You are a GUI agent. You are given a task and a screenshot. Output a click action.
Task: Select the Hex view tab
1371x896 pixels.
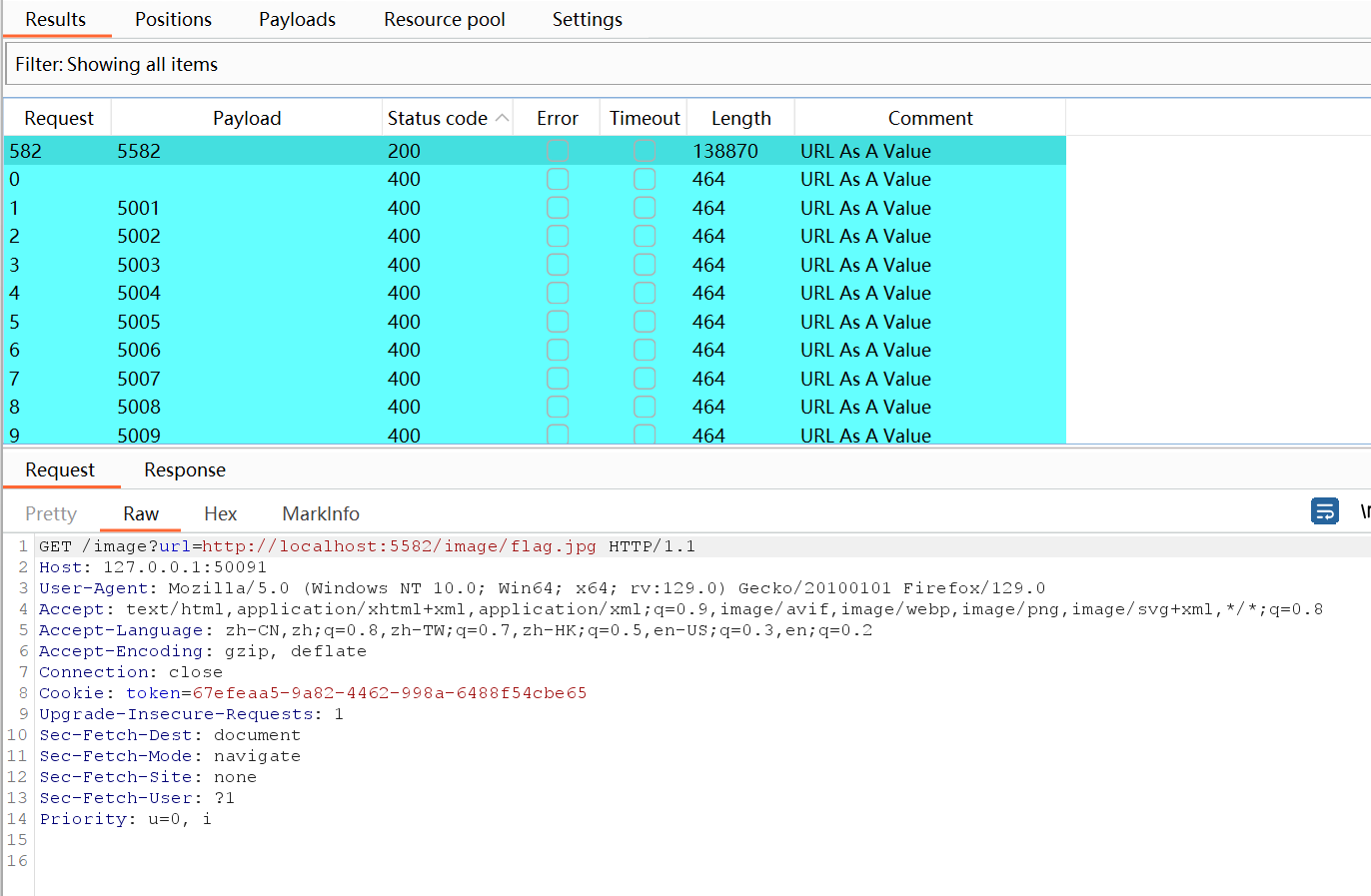(x=220, y=513)
